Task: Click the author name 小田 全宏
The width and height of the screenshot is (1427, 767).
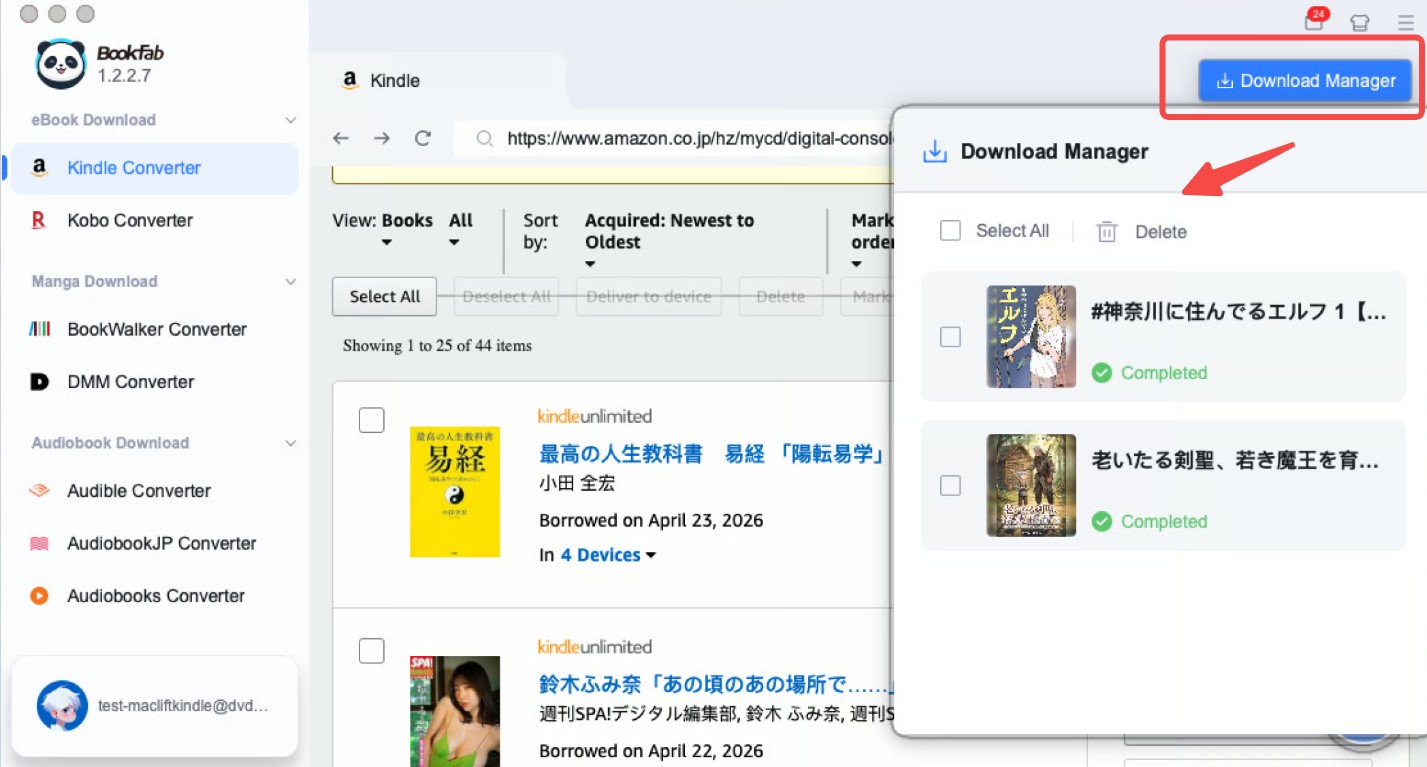Action: pos(577,484)
